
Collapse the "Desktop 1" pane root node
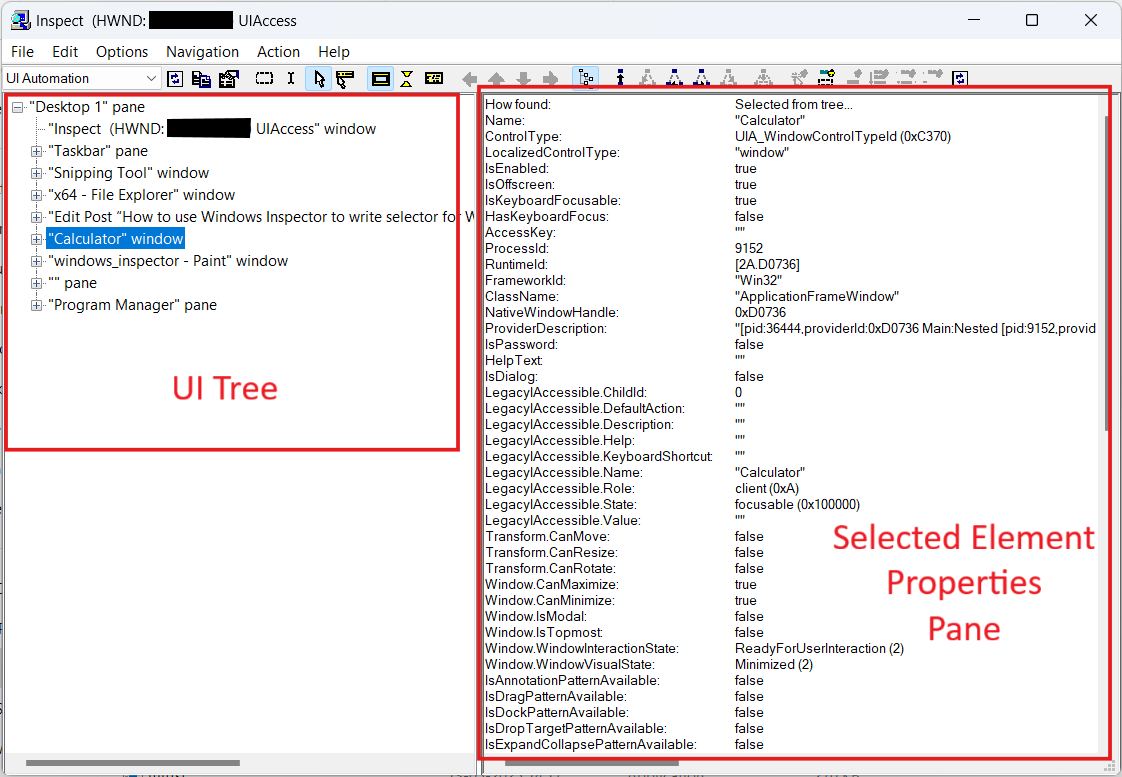pyautogui.click(x=17, y=107)
